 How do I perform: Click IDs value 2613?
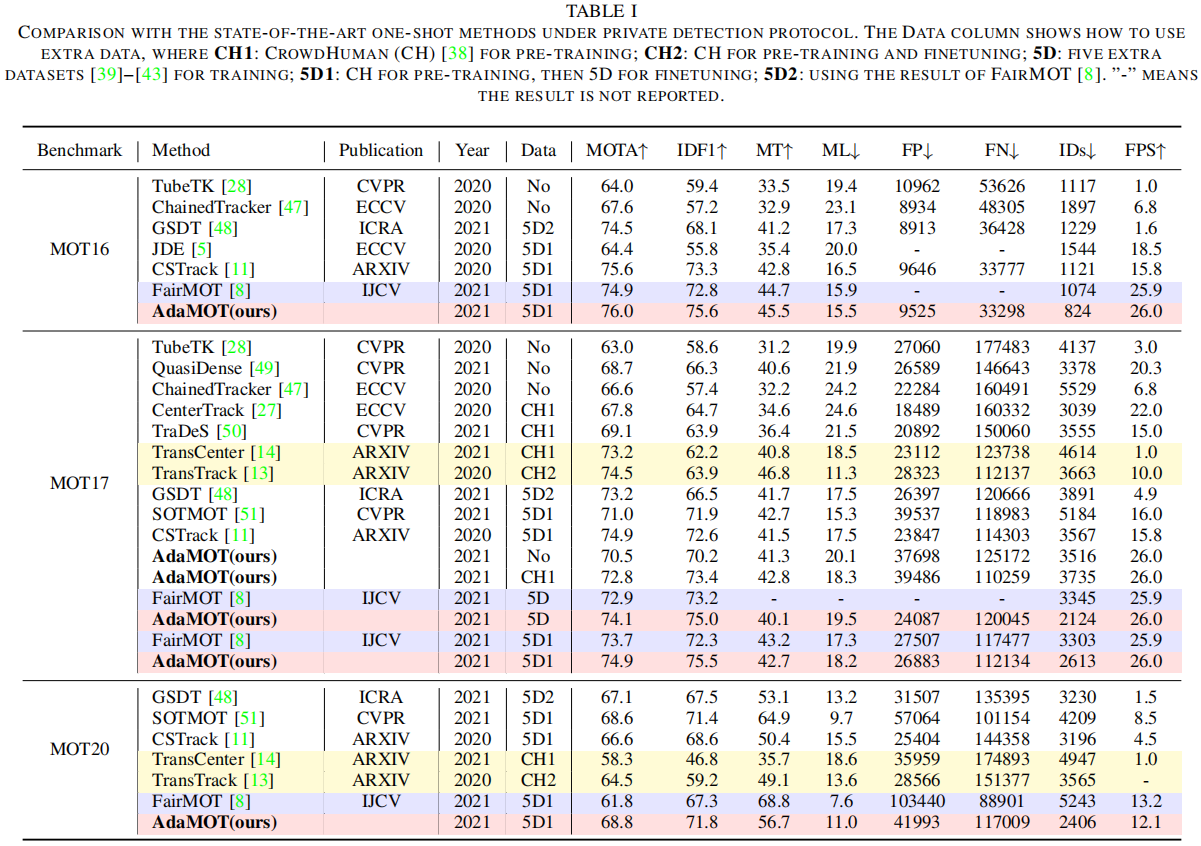[1077, 661]
